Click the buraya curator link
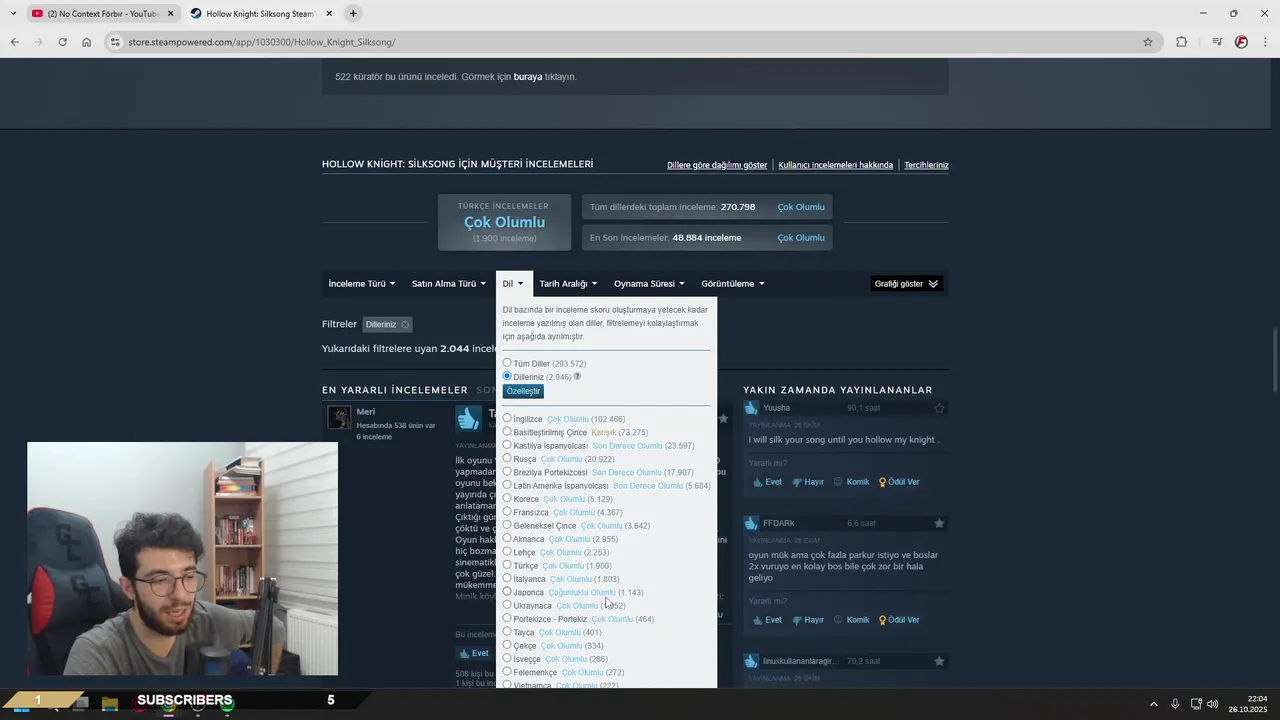Viewport: 1280px width, 720px height. [x=528, y=77]
